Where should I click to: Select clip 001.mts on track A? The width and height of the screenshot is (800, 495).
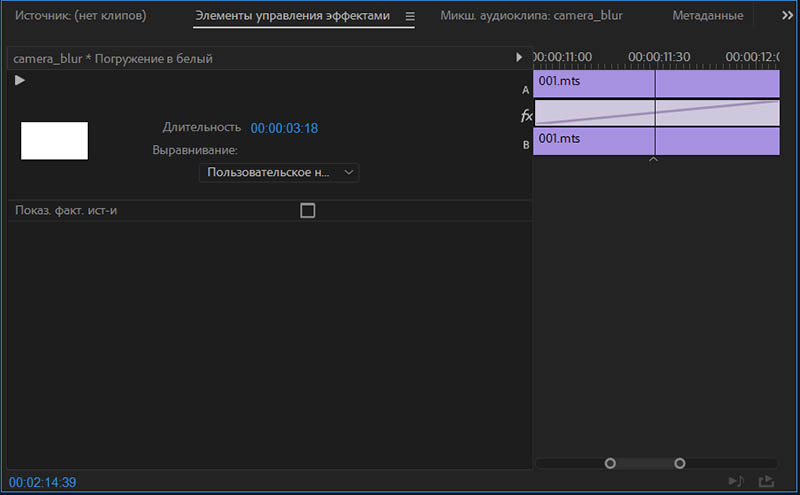594,84
